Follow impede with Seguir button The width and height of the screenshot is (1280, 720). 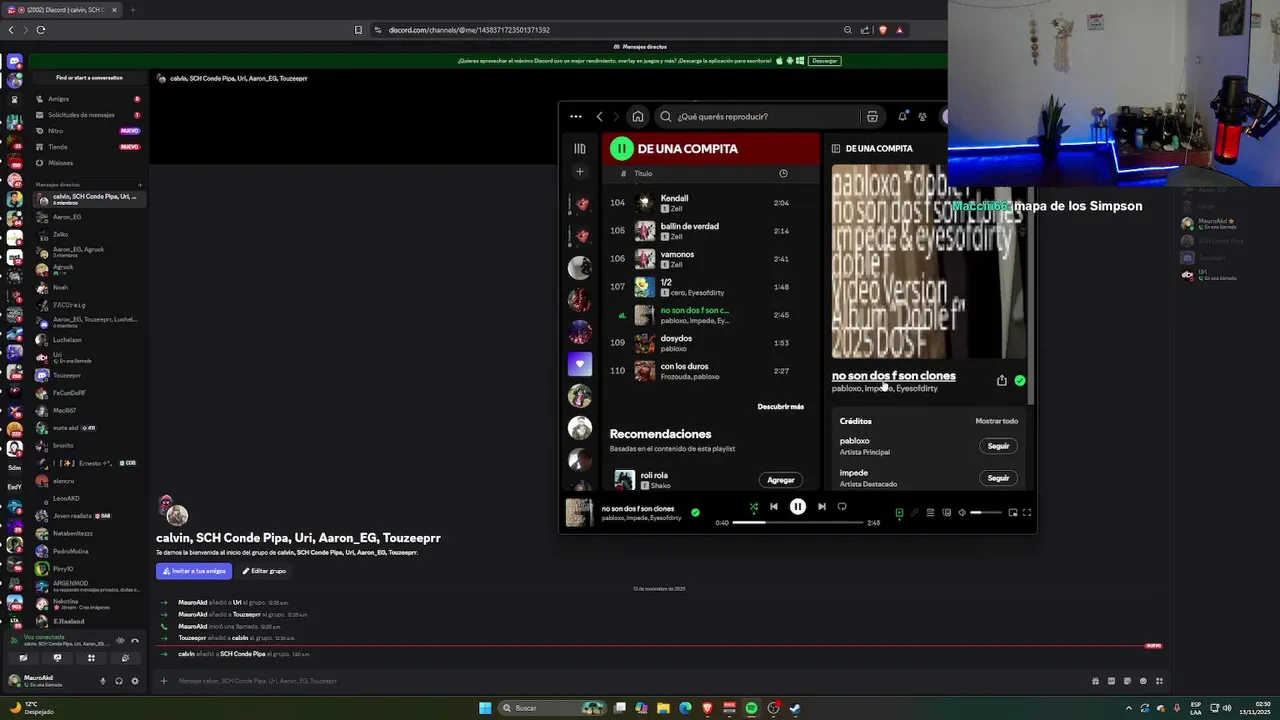click(998, 478)
